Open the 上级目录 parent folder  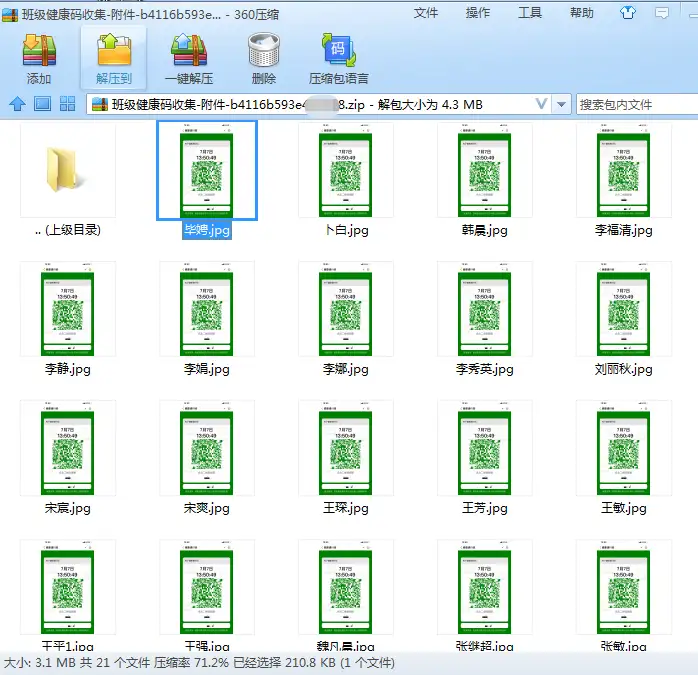[68, 171]
